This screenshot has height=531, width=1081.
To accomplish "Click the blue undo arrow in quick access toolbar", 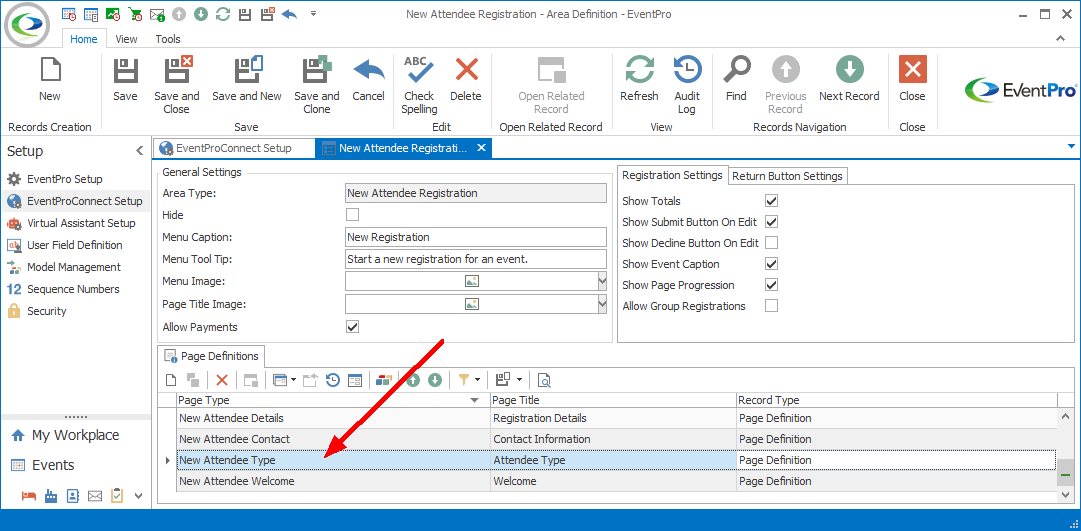I will tap(290, 14).
